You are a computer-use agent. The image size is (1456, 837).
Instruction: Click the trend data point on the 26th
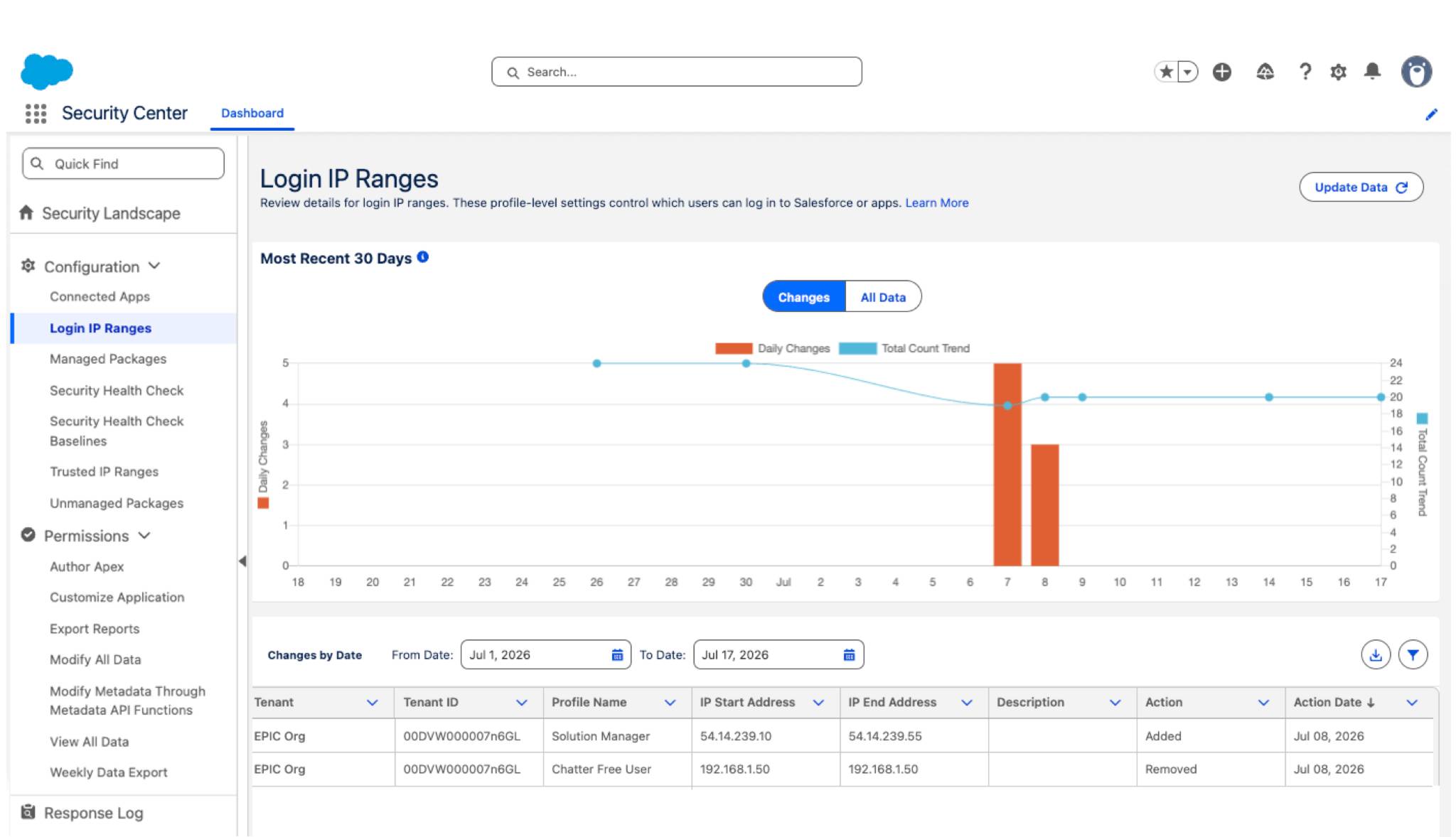[596, 363]
